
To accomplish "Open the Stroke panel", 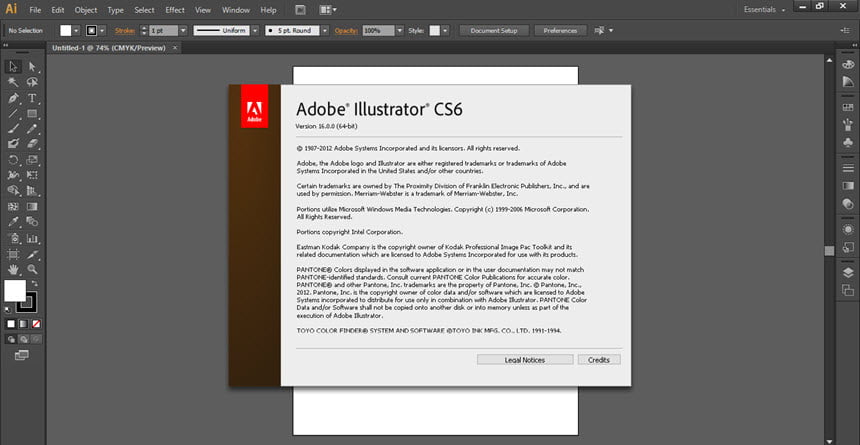I will [848, 167].
